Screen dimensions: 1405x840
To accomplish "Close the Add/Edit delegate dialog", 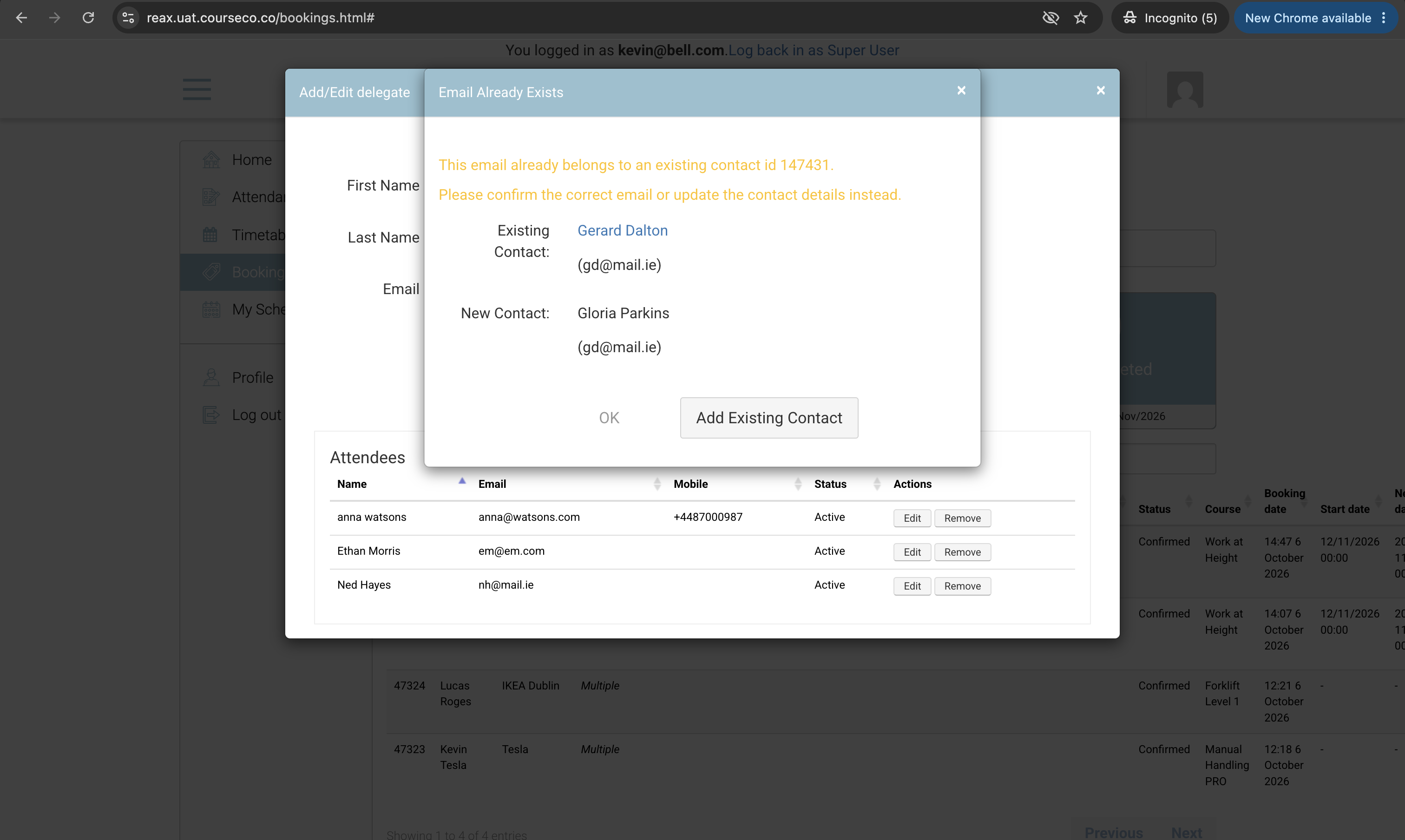I will click(x=1101, y=91).
